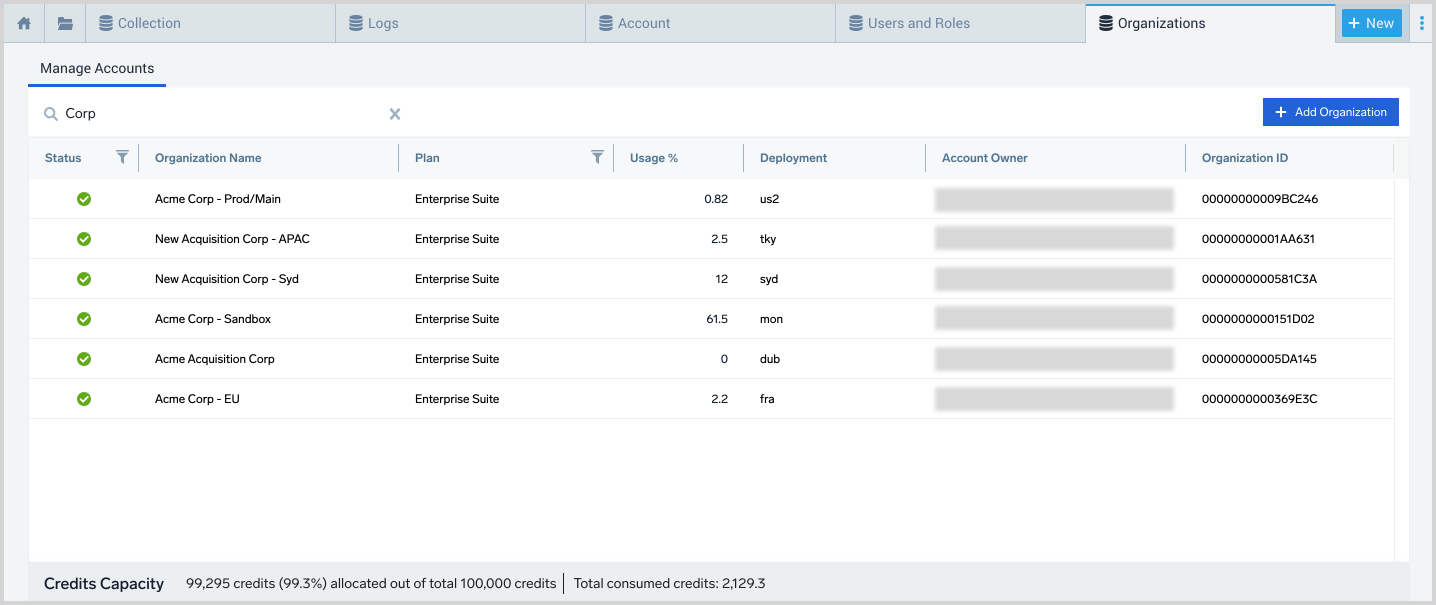Click the New tab button

coord(1371,23)
